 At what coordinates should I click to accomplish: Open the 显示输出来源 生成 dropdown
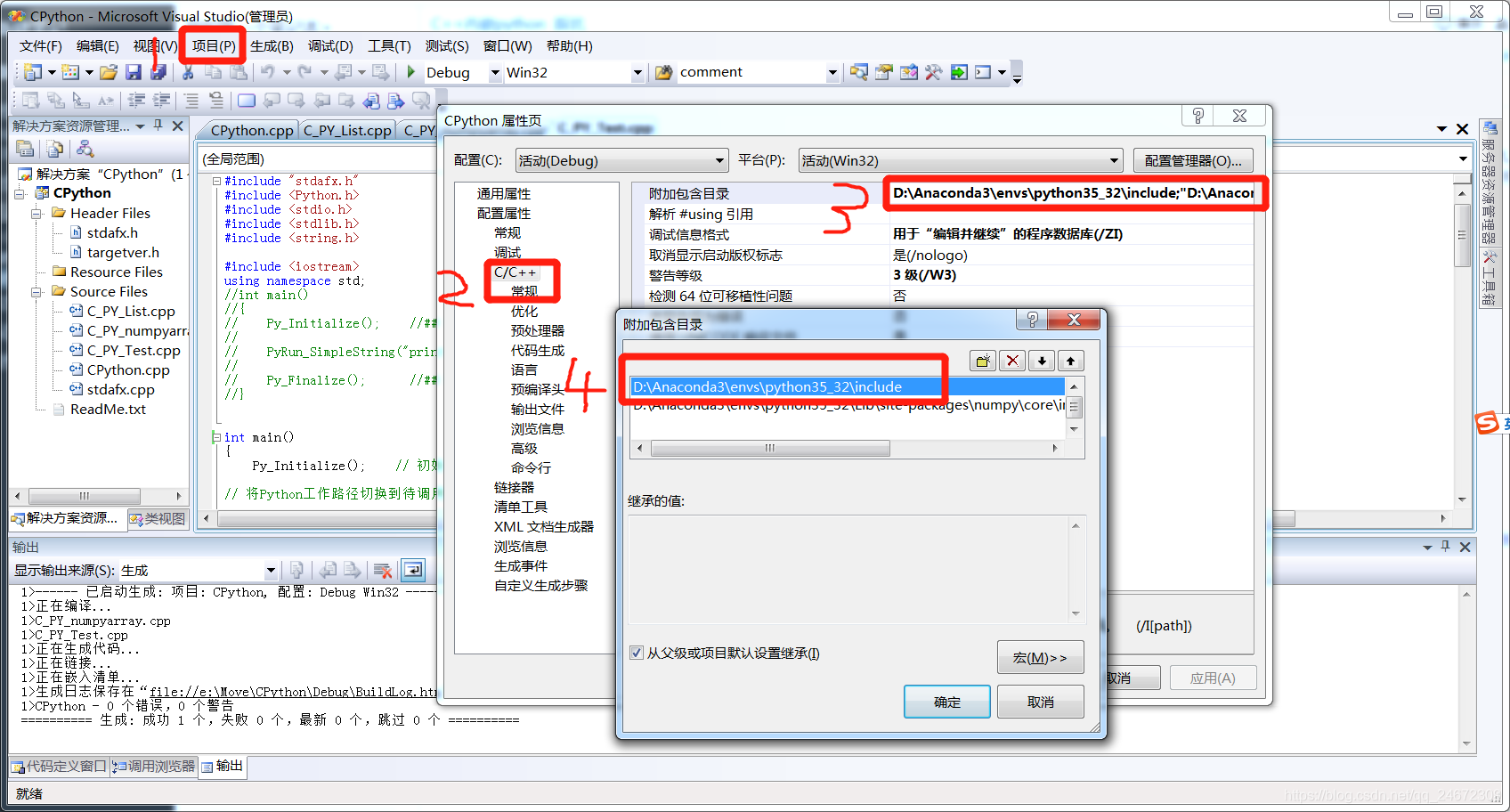(271, 571)
